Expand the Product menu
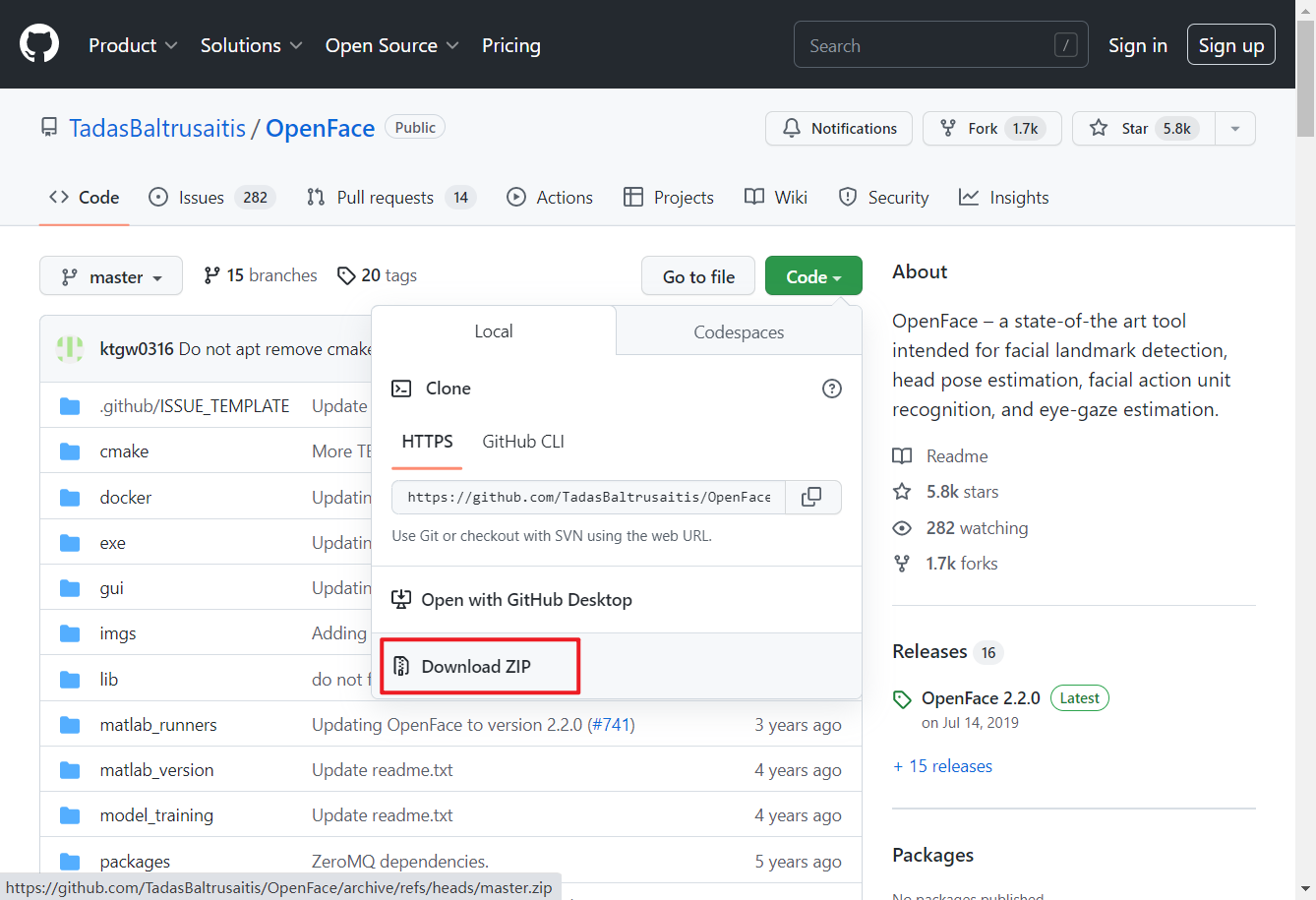 (133, 45)
